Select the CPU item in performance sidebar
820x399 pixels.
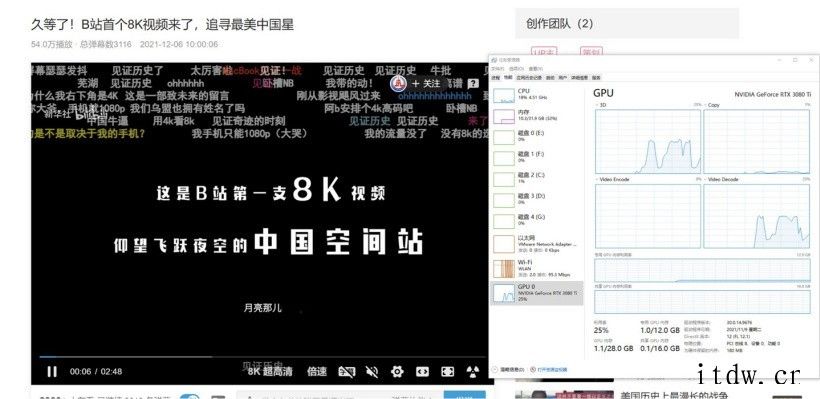(x=538, y=95)
